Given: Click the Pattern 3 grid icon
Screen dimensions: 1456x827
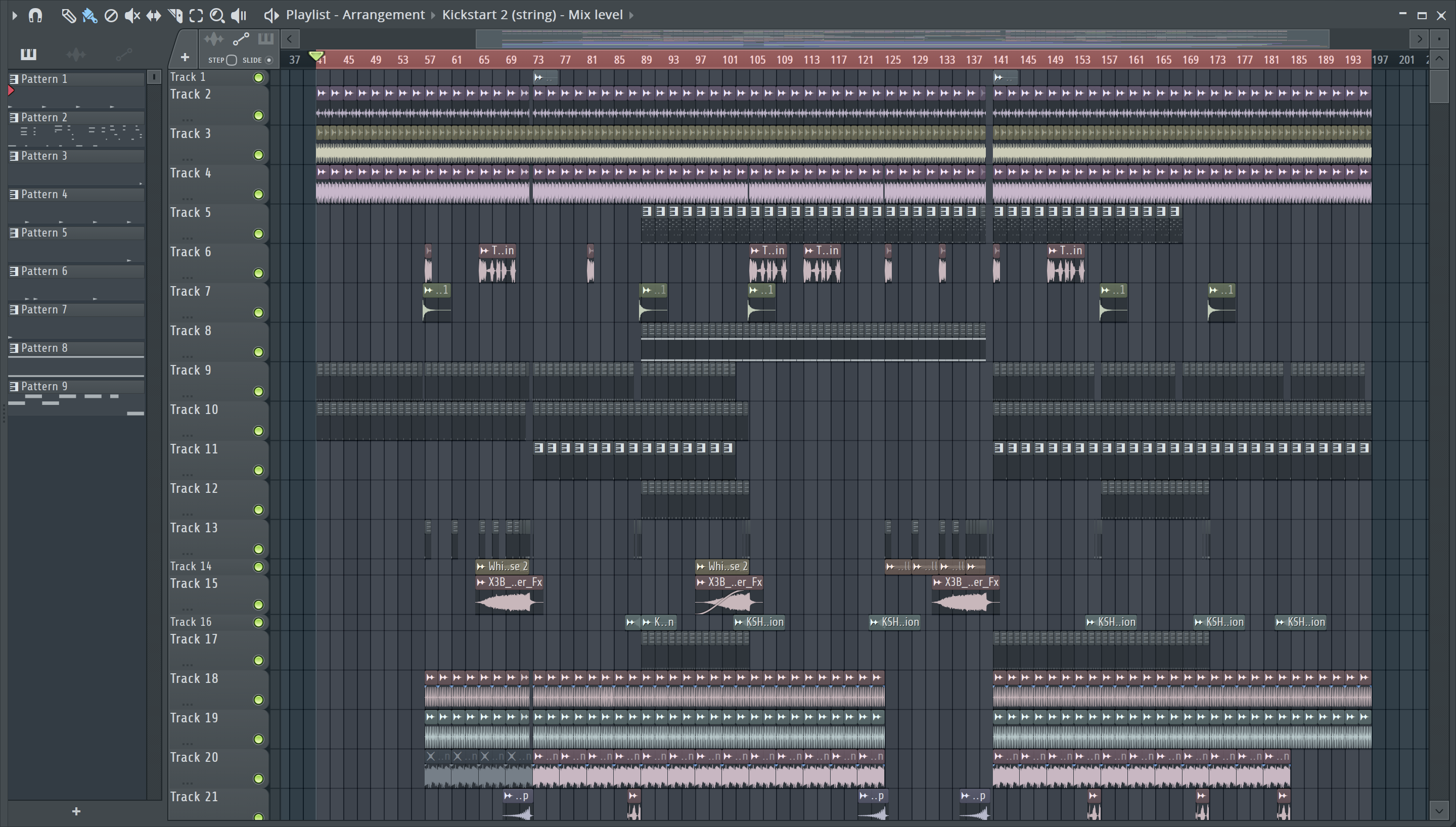Looking at the screenshot, I should tap(14, 156).
